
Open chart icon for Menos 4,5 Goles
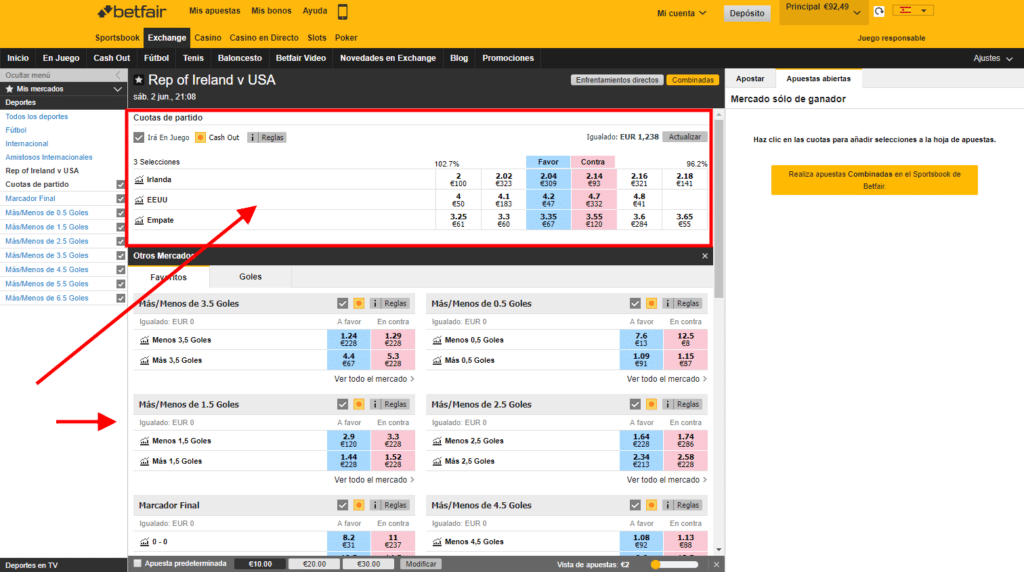437,542
